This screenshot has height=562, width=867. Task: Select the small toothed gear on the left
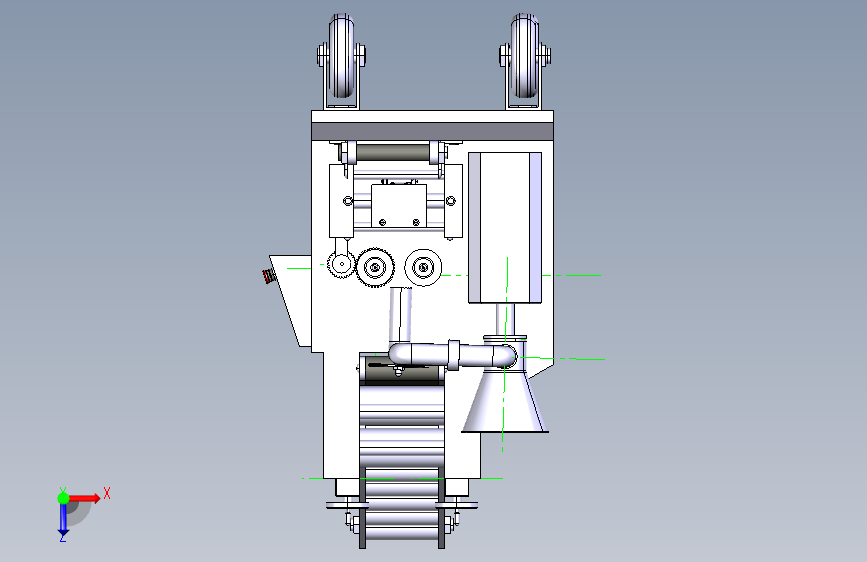(x=341, y=264)
